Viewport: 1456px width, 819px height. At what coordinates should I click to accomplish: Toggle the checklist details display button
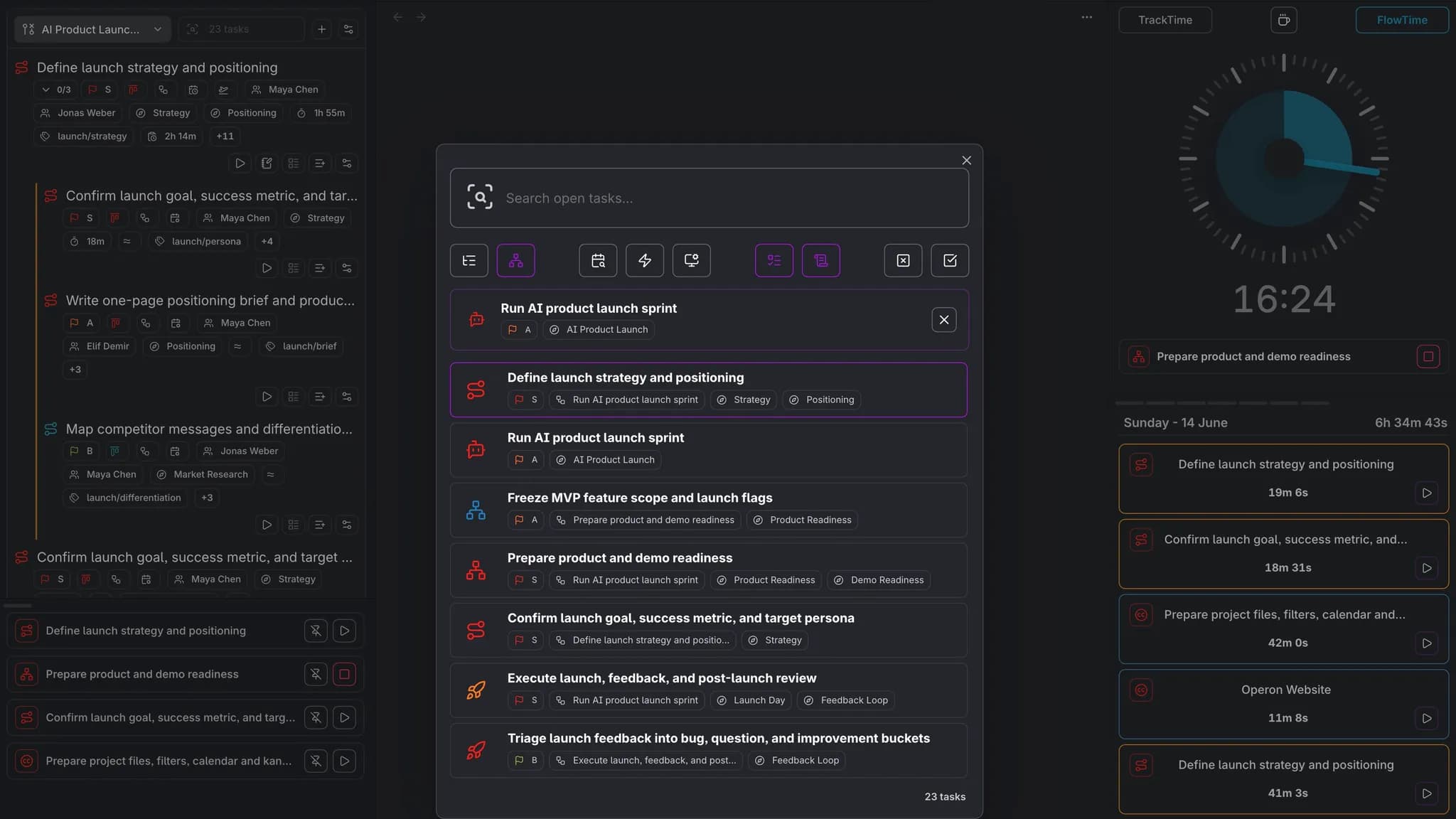pyautogui.click(x=774, y=260)
